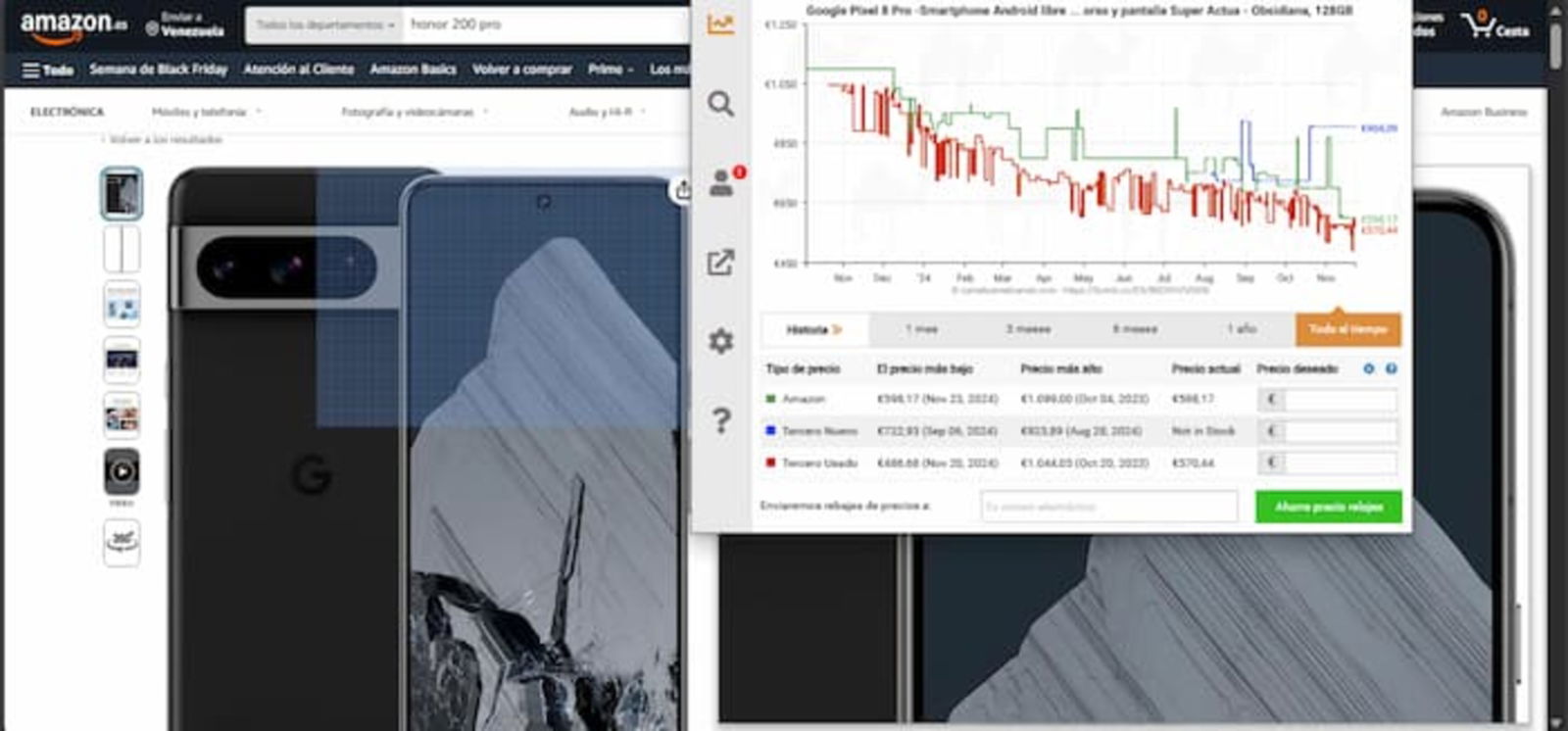This screenshot has width=1568, height=731.
Task: Open the hamburger Todo menu
Action: (x=47, y=70)
